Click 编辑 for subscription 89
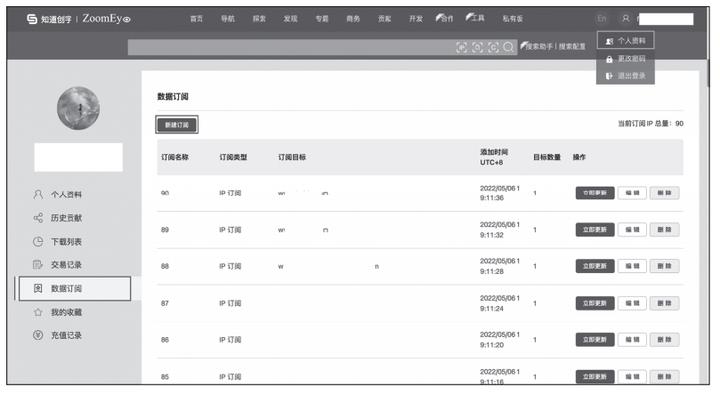Screen dimensions: 720x395 632,230
